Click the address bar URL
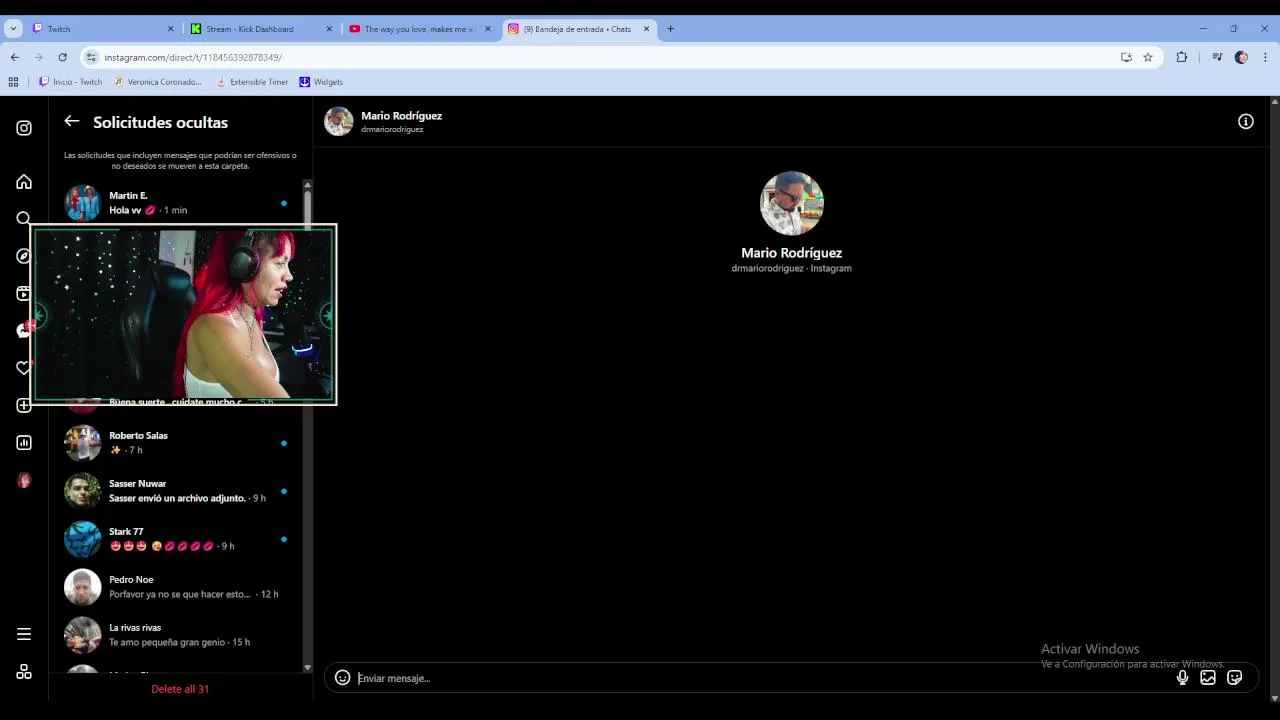 pos(193,57)
